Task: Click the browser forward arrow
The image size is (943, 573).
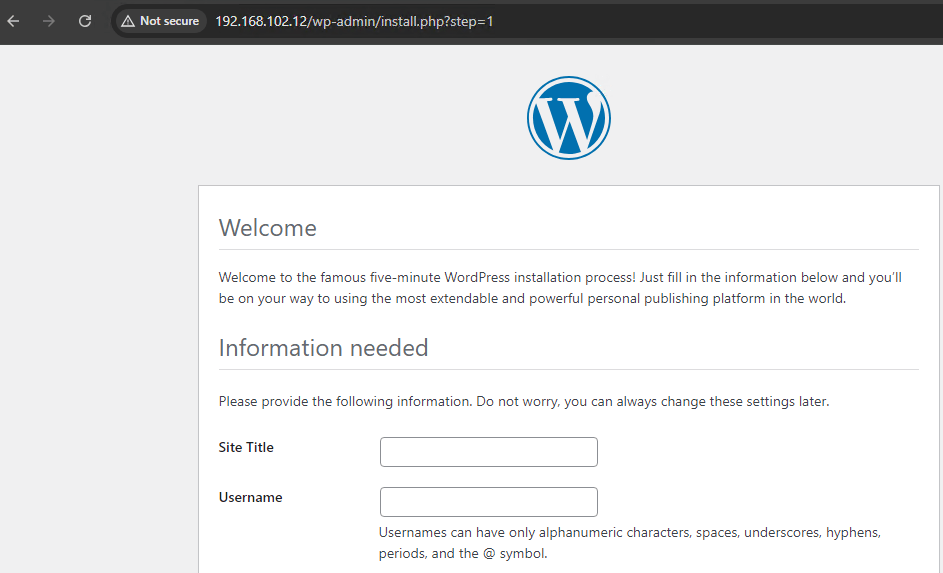Action: coord(49,21)
